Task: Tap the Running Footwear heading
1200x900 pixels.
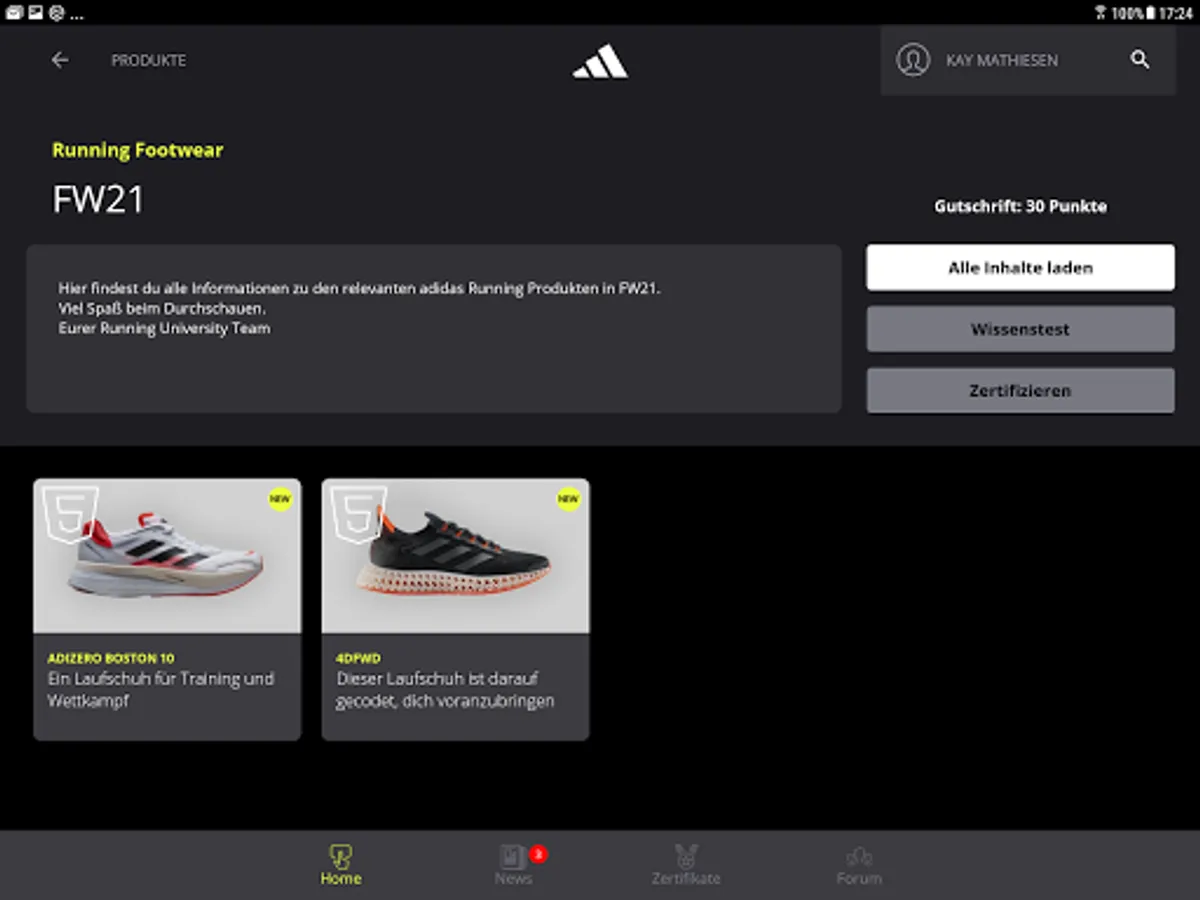Action: (138, 151)
